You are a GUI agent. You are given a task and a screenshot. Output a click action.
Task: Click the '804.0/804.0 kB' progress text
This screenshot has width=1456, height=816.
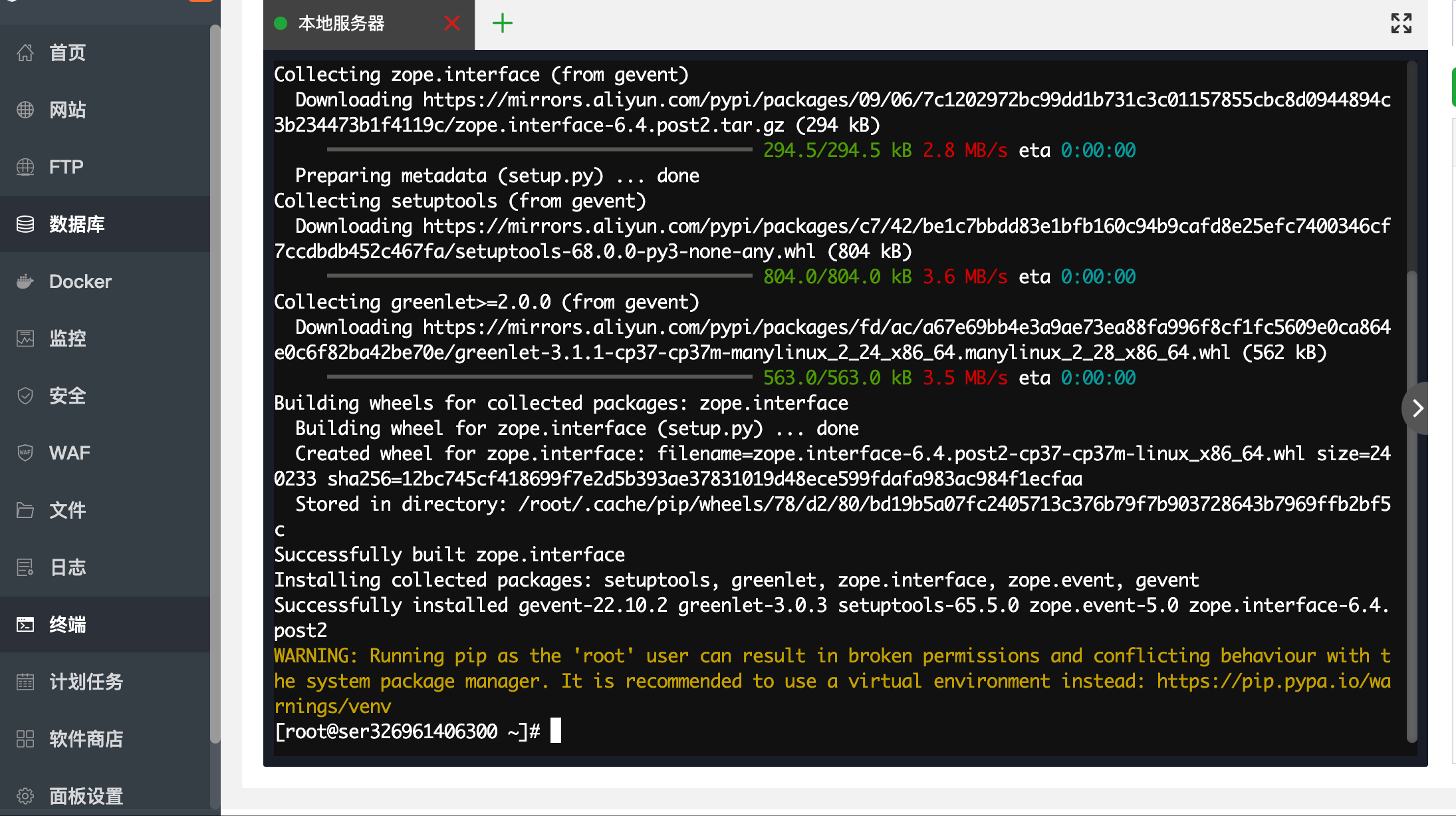tap(838, 277)
